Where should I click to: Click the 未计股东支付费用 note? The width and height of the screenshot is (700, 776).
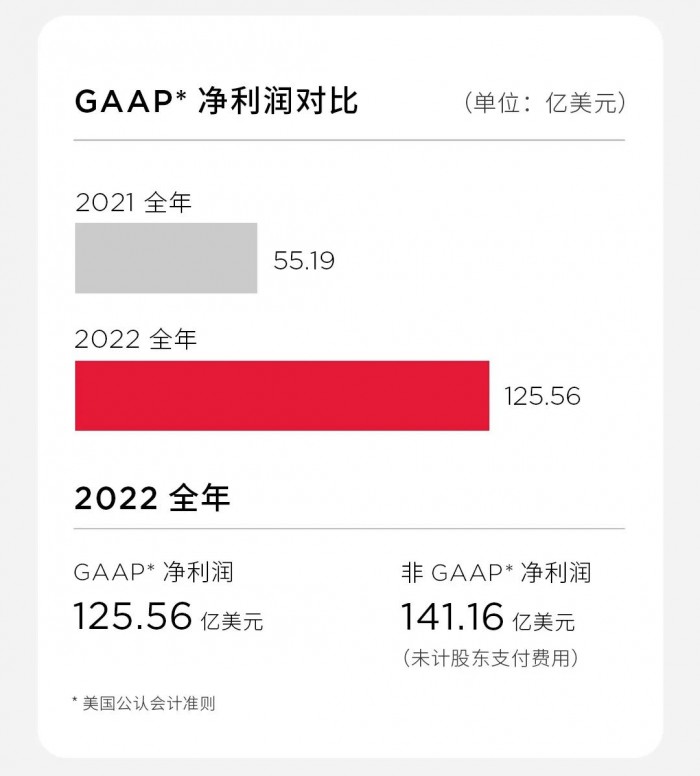(x=491, y=658)
